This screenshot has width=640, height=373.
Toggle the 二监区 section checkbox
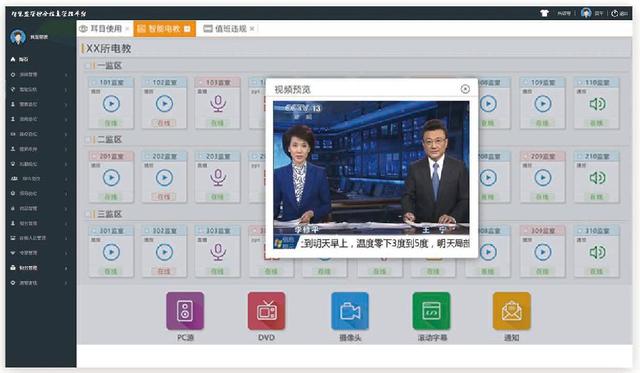point(88,140)
